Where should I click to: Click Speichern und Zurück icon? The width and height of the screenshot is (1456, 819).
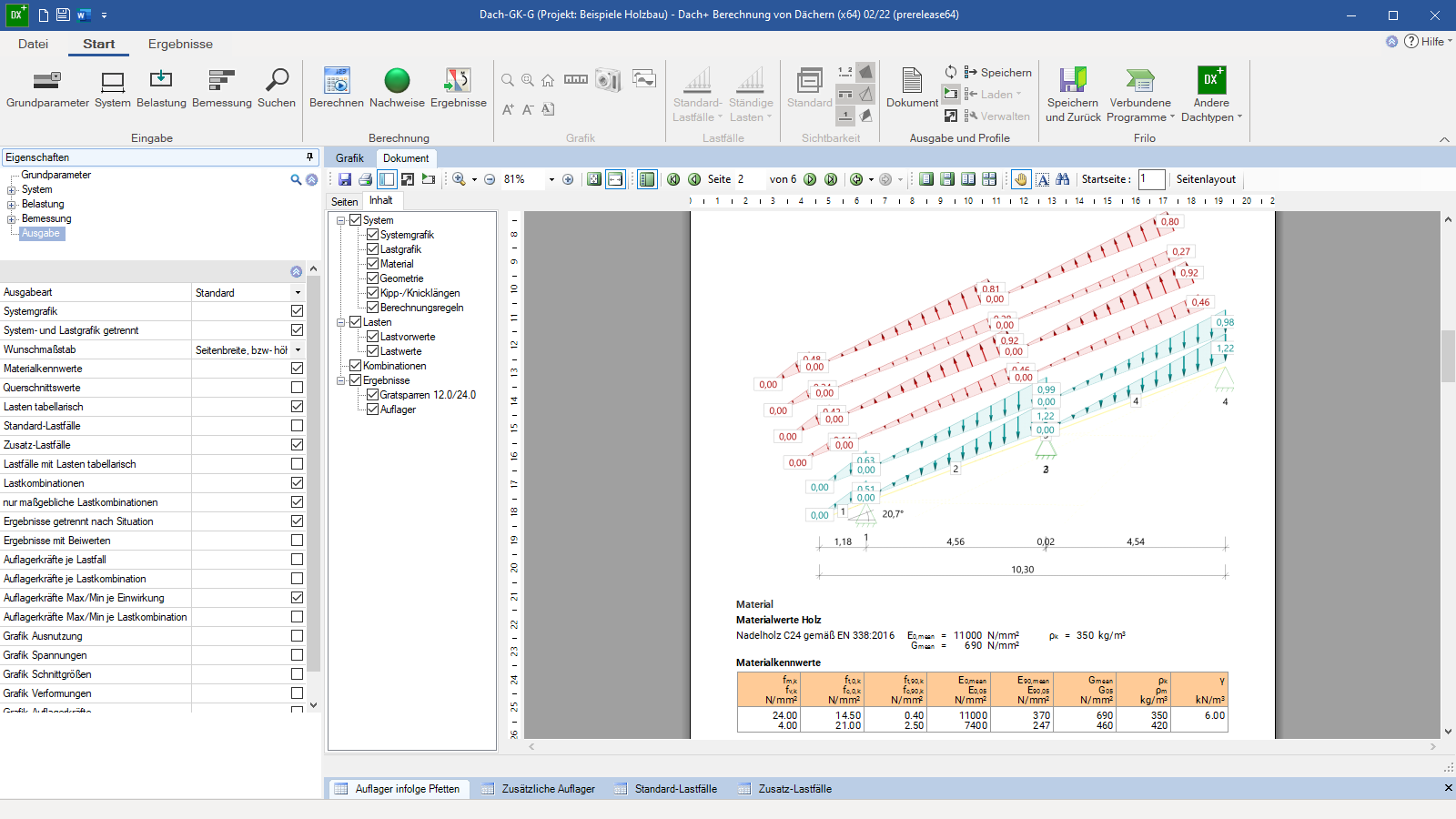(x=1073, y=81)
